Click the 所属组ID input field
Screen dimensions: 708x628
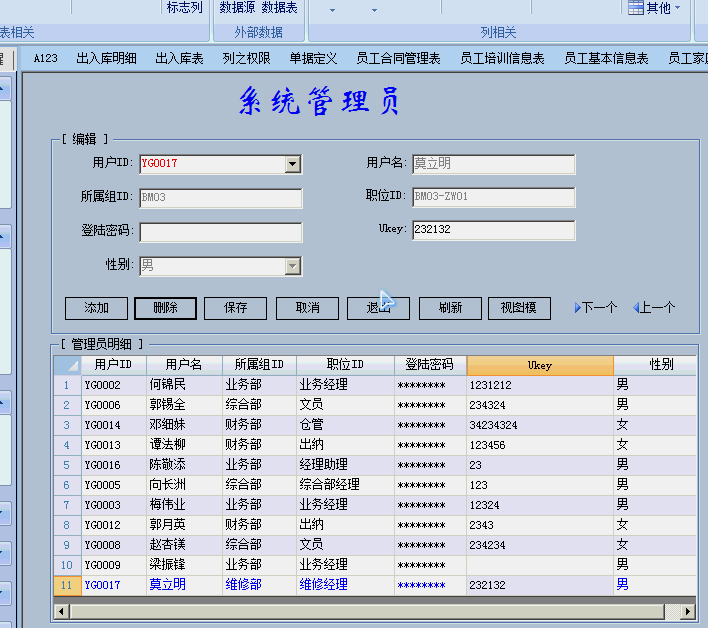[221, 198]
